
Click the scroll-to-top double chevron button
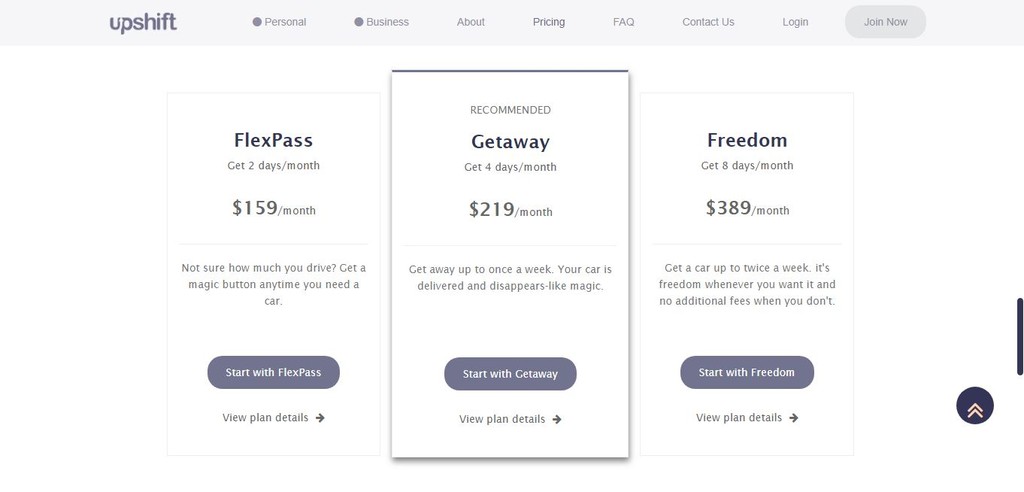974,406
